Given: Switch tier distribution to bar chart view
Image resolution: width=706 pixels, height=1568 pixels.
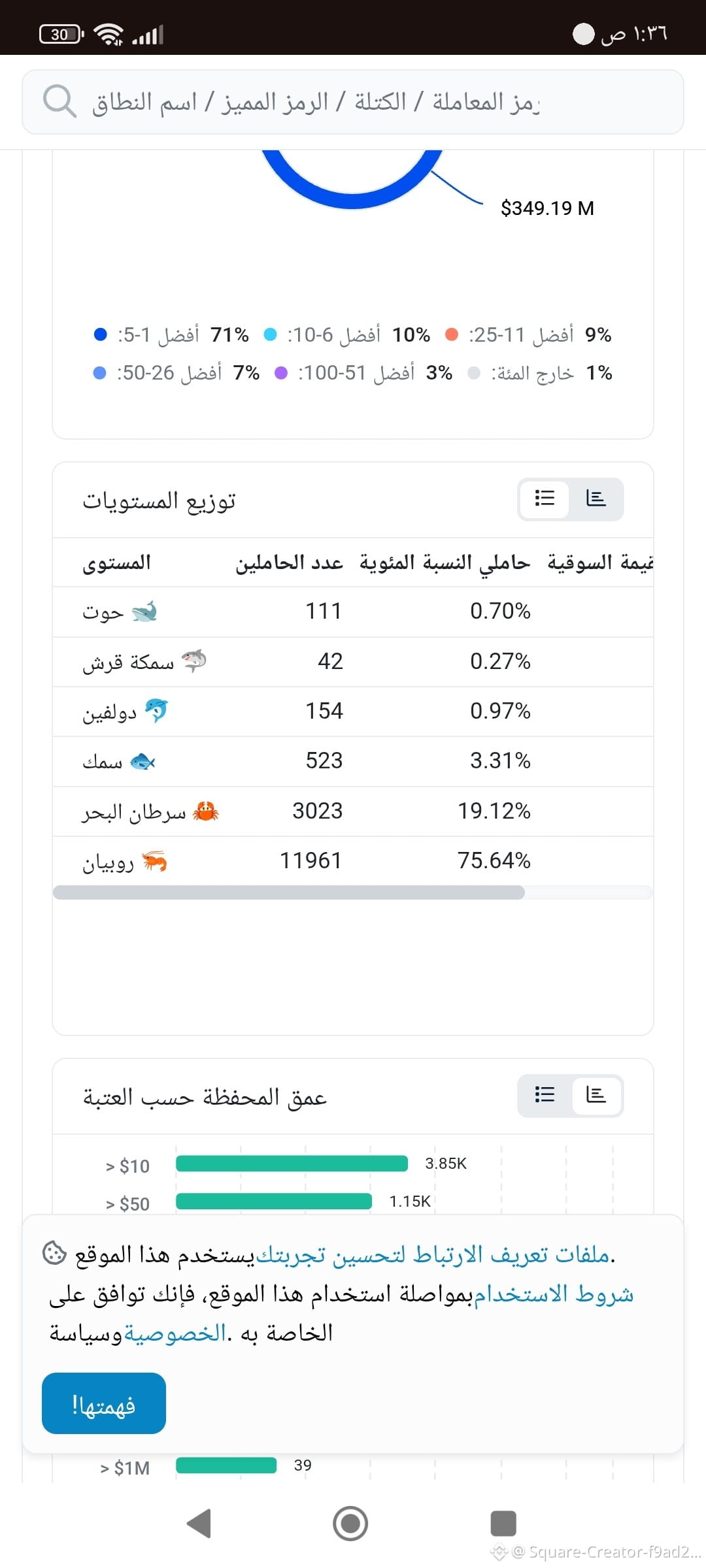Looking at the screenshot, I should 596,498.
